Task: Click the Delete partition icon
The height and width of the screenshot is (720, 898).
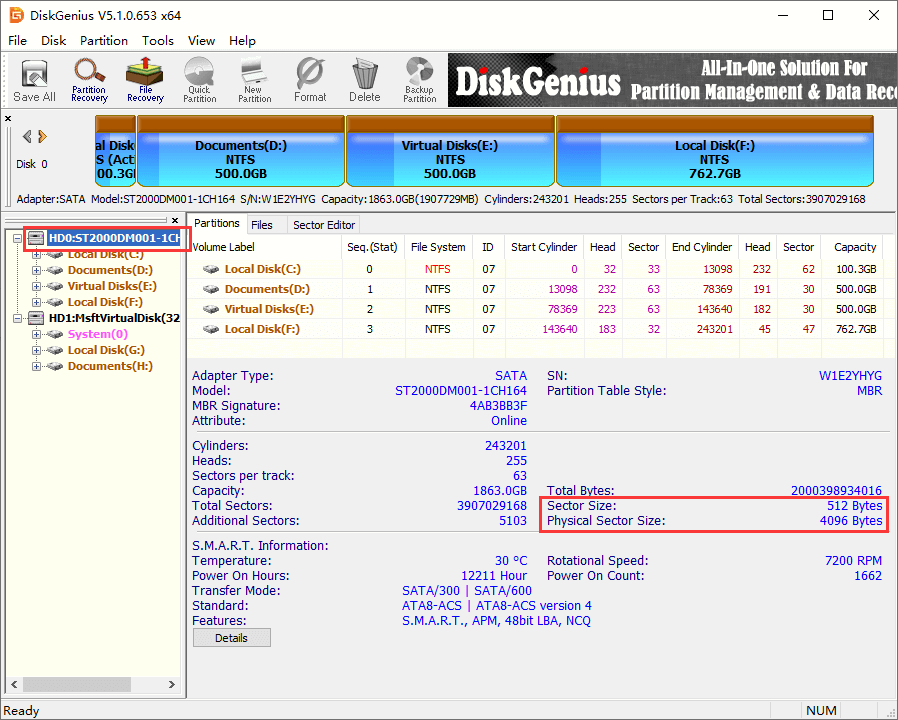Action: 364,80
